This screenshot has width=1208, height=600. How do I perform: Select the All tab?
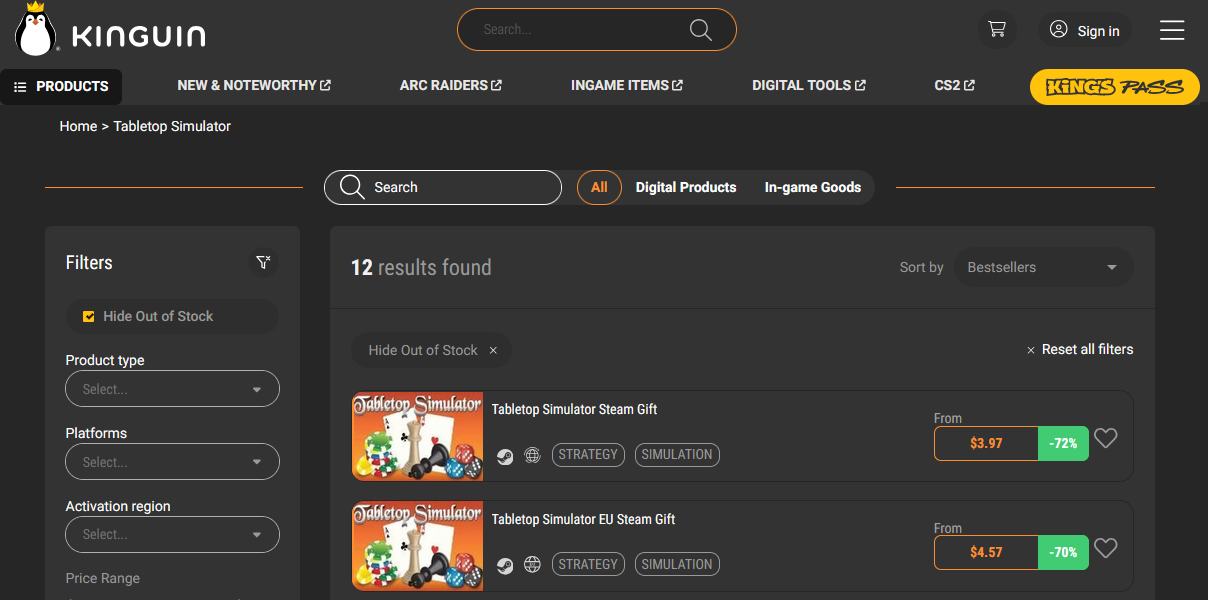[599, 187]
